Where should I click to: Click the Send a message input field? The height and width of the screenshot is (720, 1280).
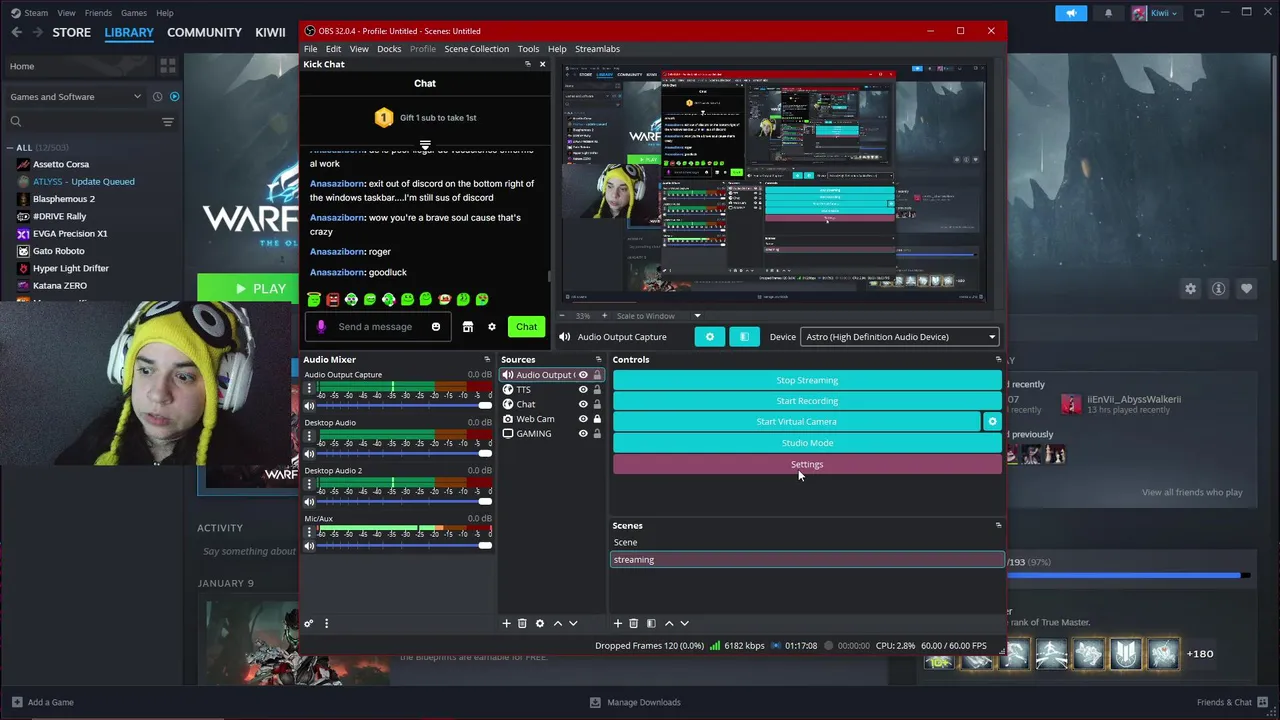coord(378,327)
